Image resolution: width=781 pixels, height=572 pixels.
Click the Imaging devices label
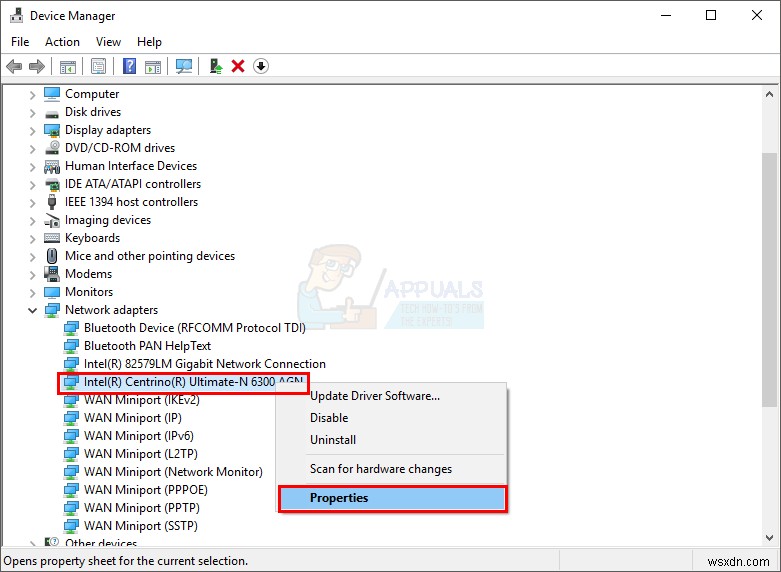(x=108, y=220)
